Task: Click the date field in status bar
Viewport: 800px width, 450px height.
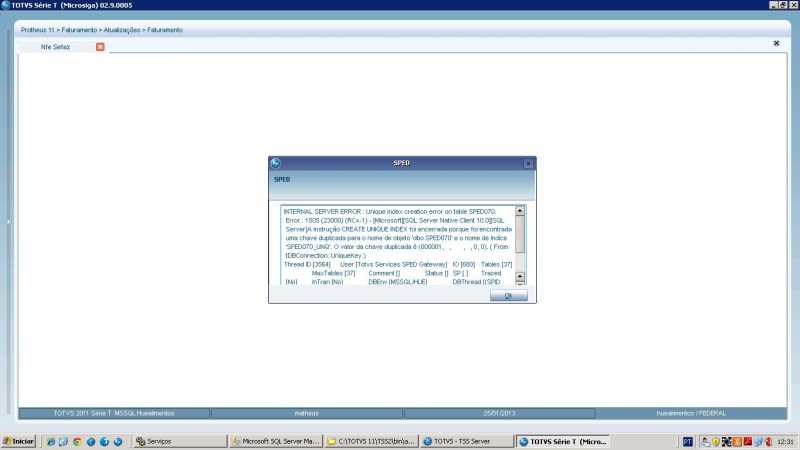Action: (499, 413)
